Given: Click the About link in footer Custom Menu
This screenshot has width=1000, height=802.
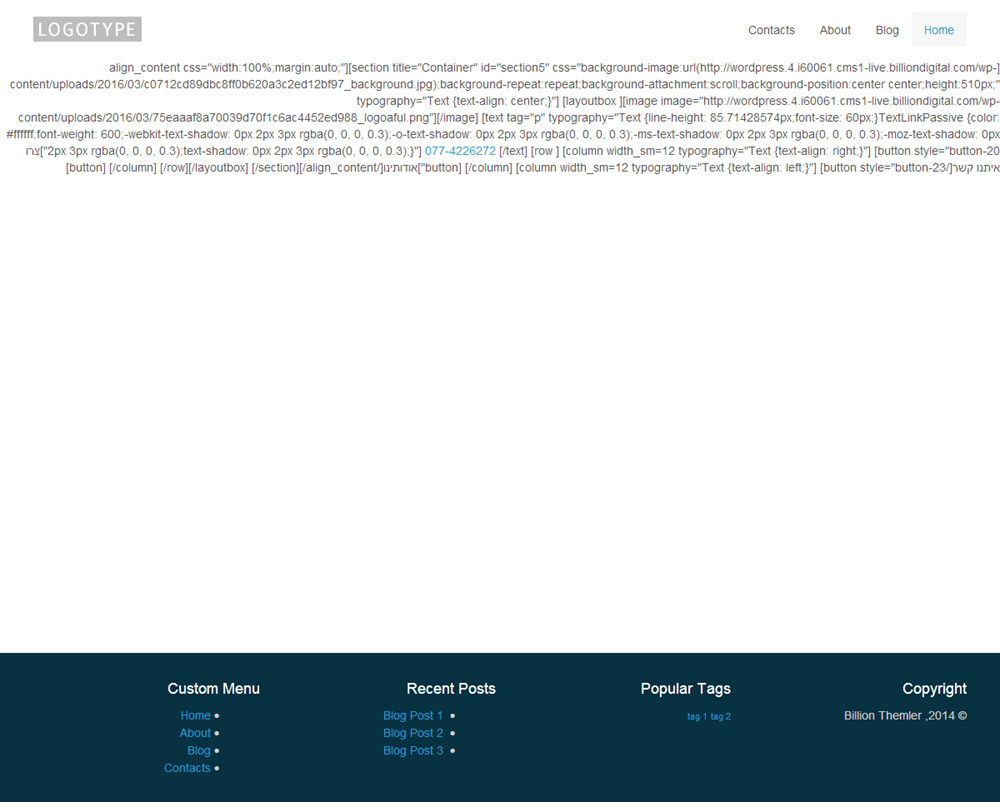Looking at the screenshot, I should coord(195,733).
